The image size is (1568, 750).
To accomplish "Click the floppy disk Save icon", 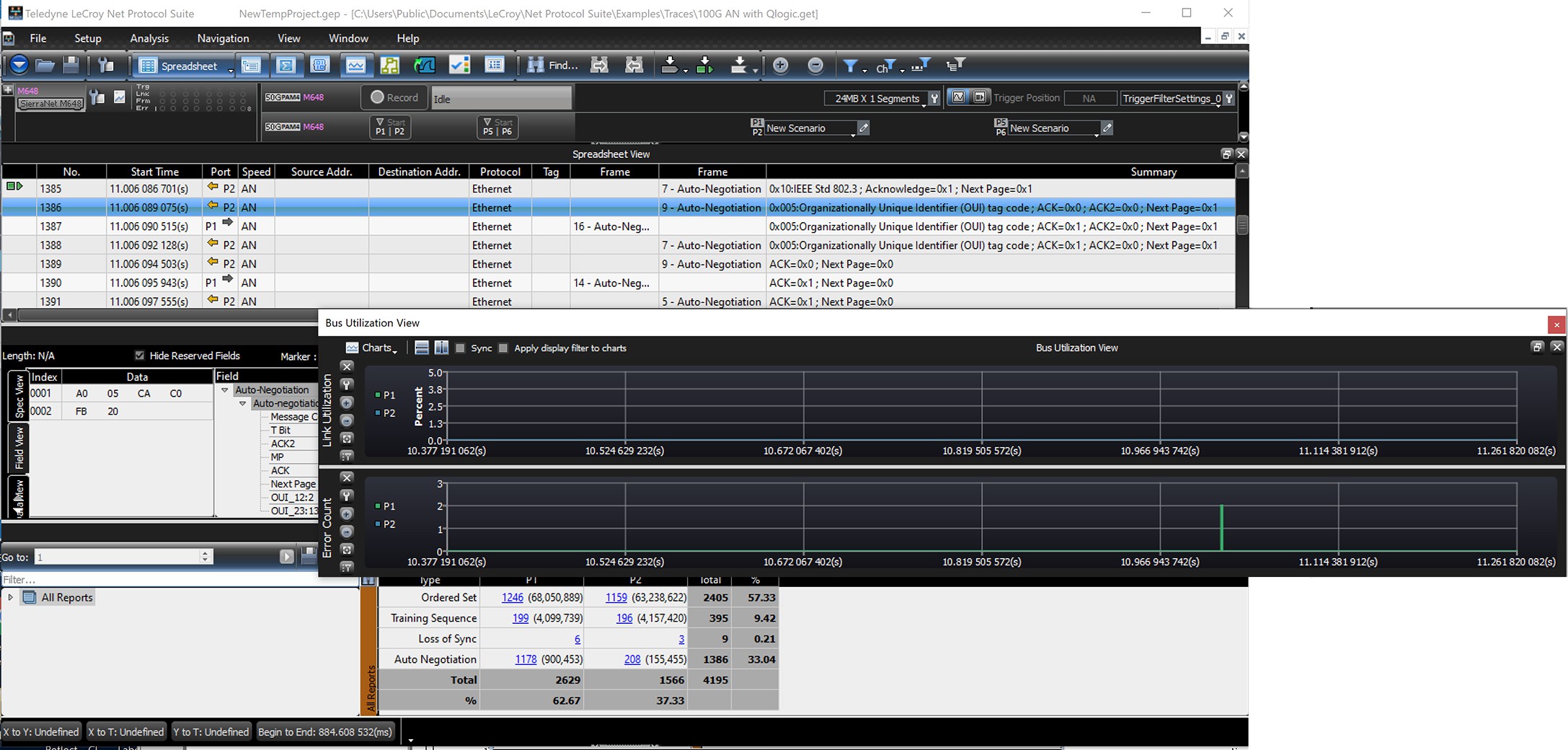I will tap(71, 66).
